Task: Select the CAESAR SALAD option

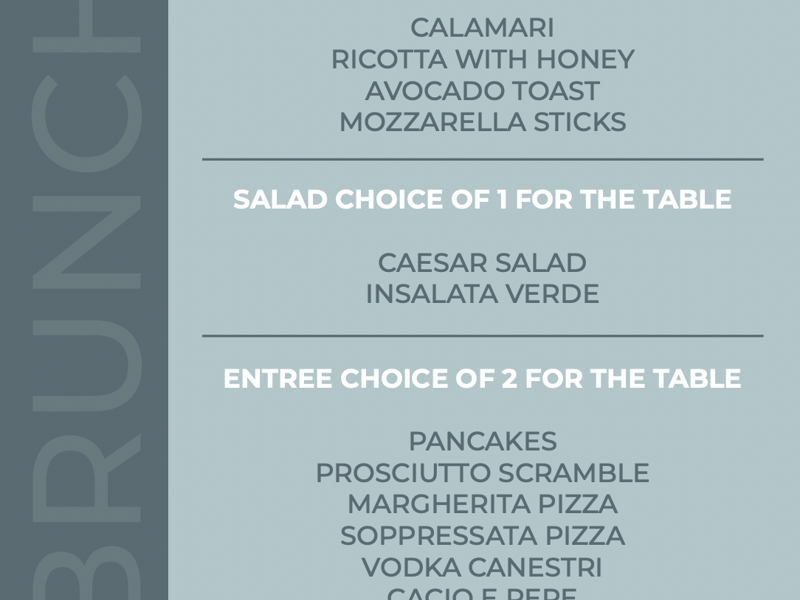Action: click(482, 263)
